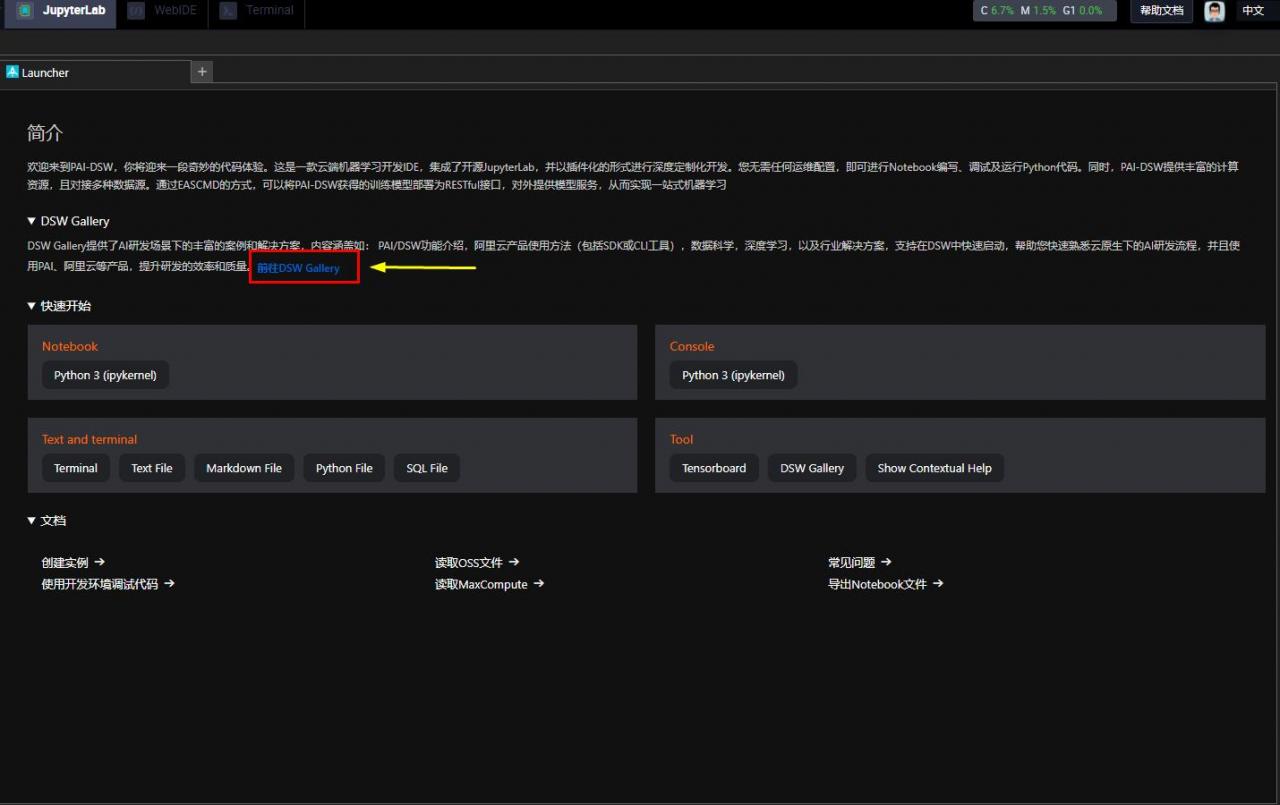Follow the 前往DSW Gallery link

[x=298, y=268]
